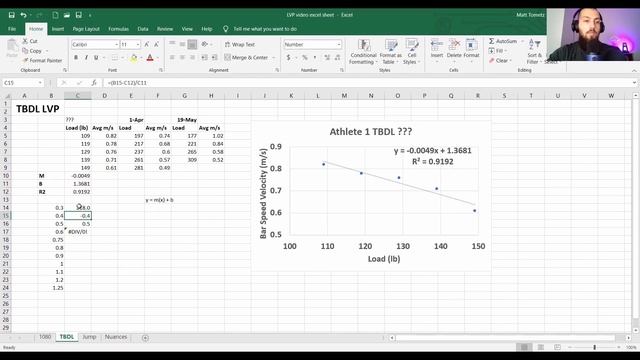
Task: Align text to the left
Action: pos(172,58)
